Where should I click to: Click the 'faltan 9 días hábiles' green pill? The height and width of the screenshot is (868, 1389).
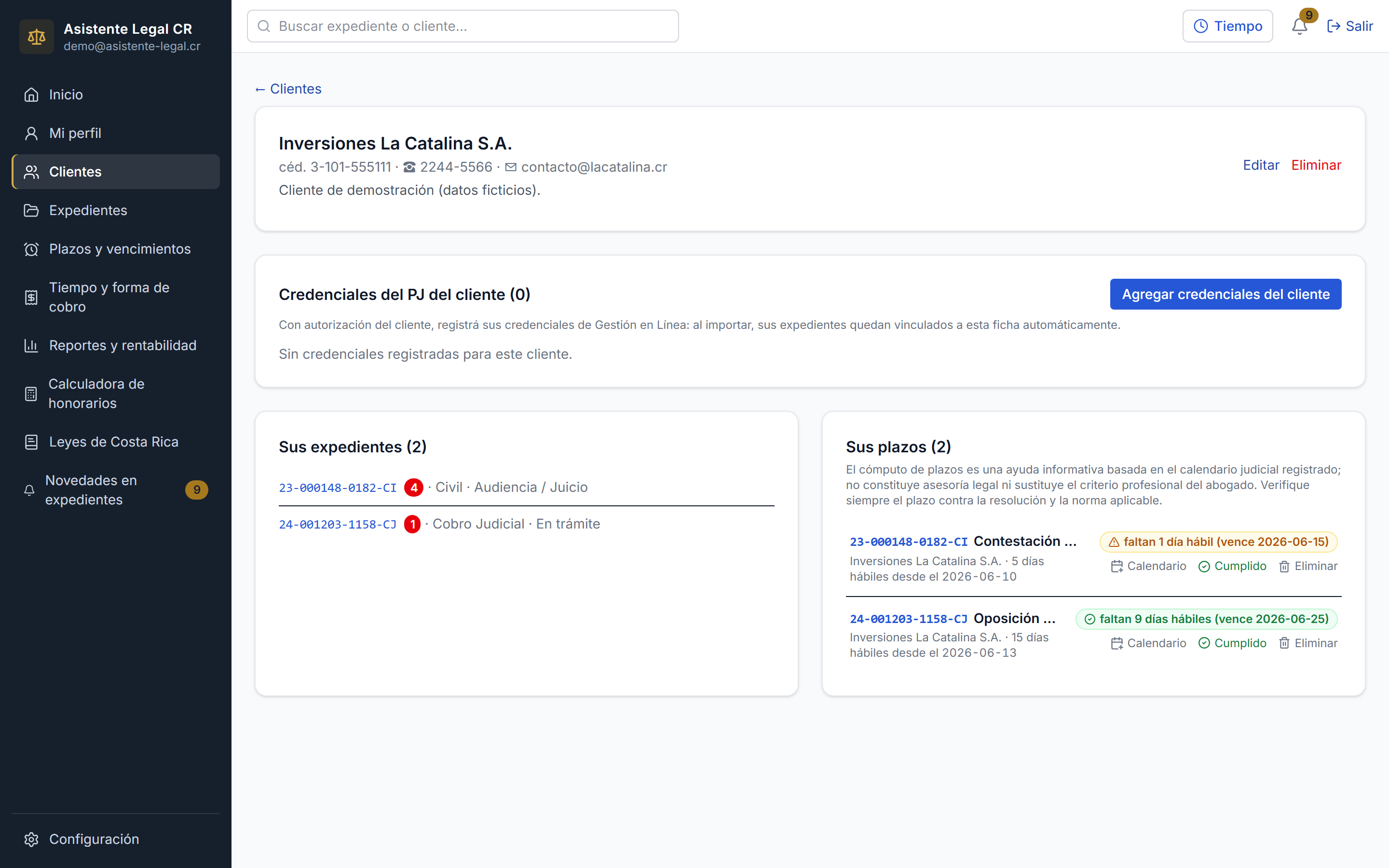pos(1207,619)
